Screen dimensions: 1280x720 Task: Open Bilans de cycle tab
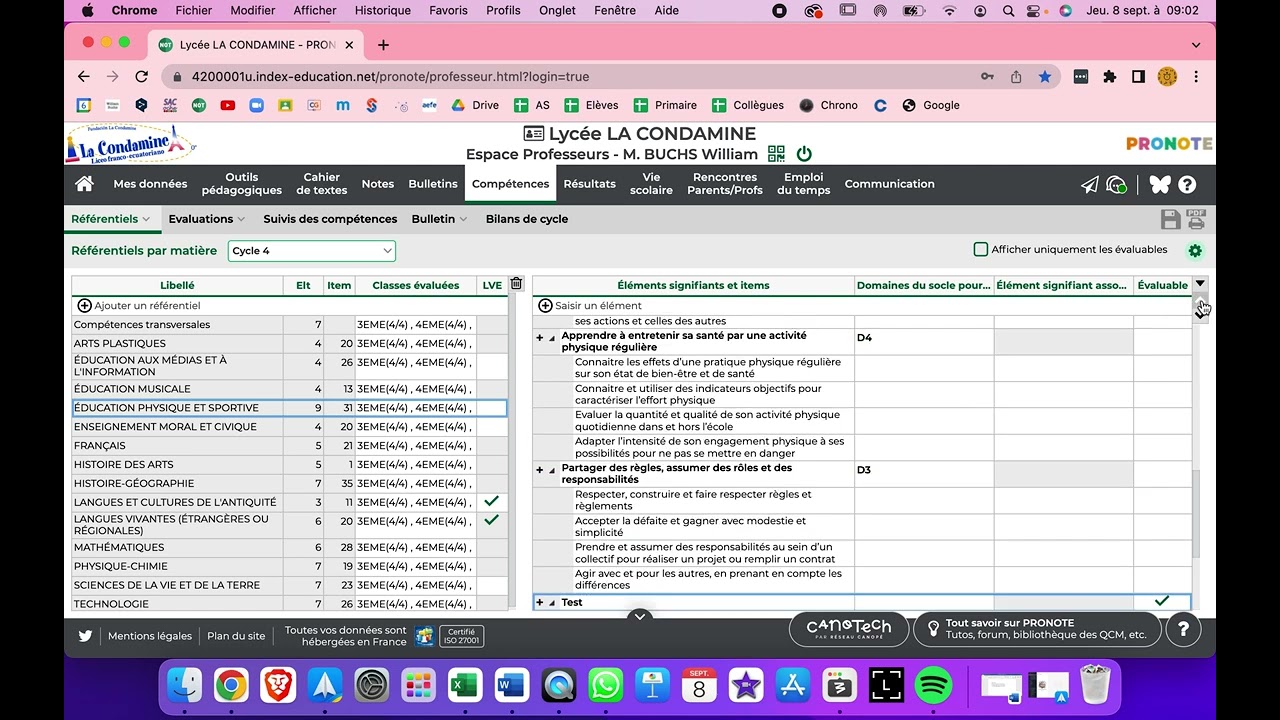[527, 219]
